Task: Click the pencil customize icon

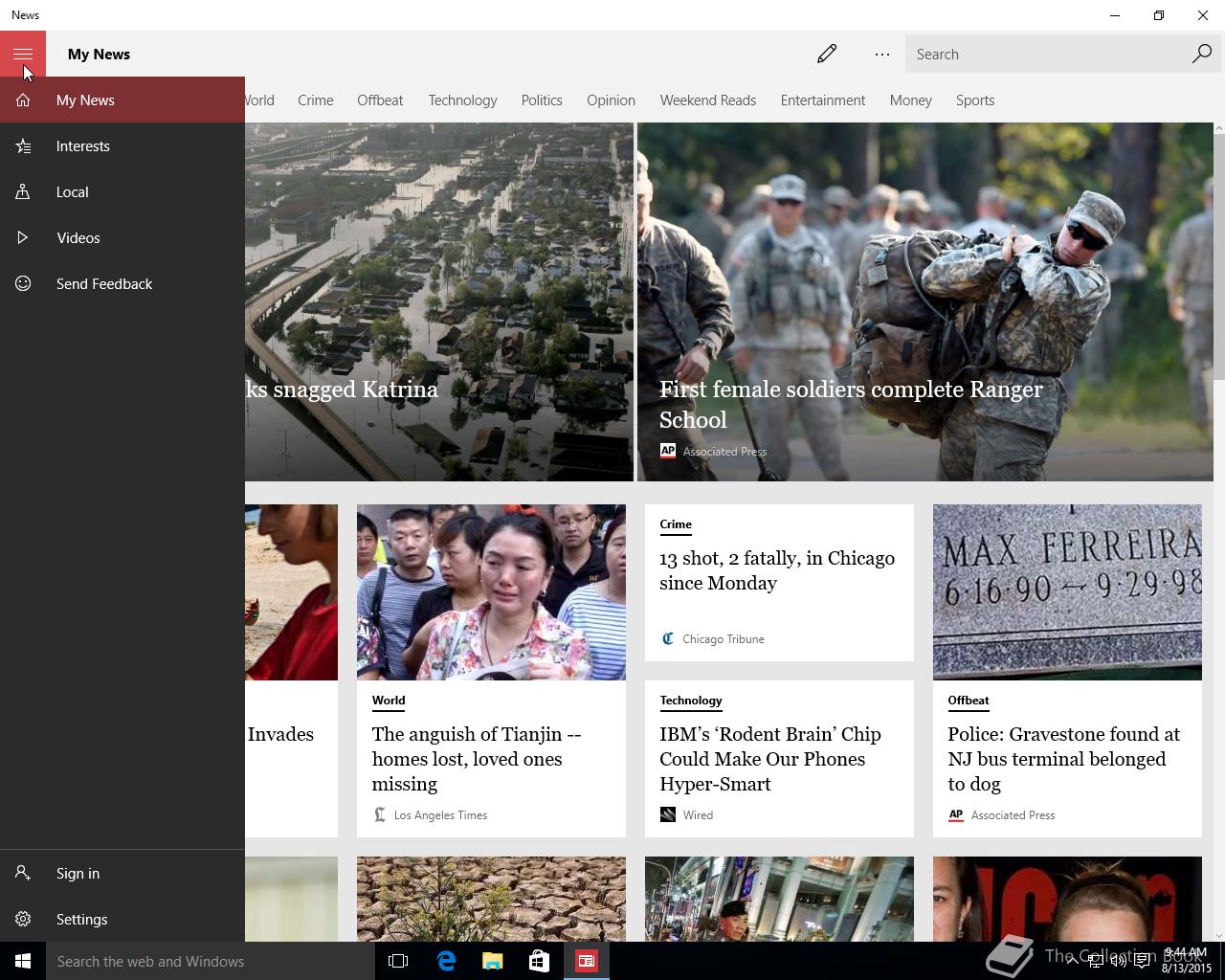Action: (827, 54)
